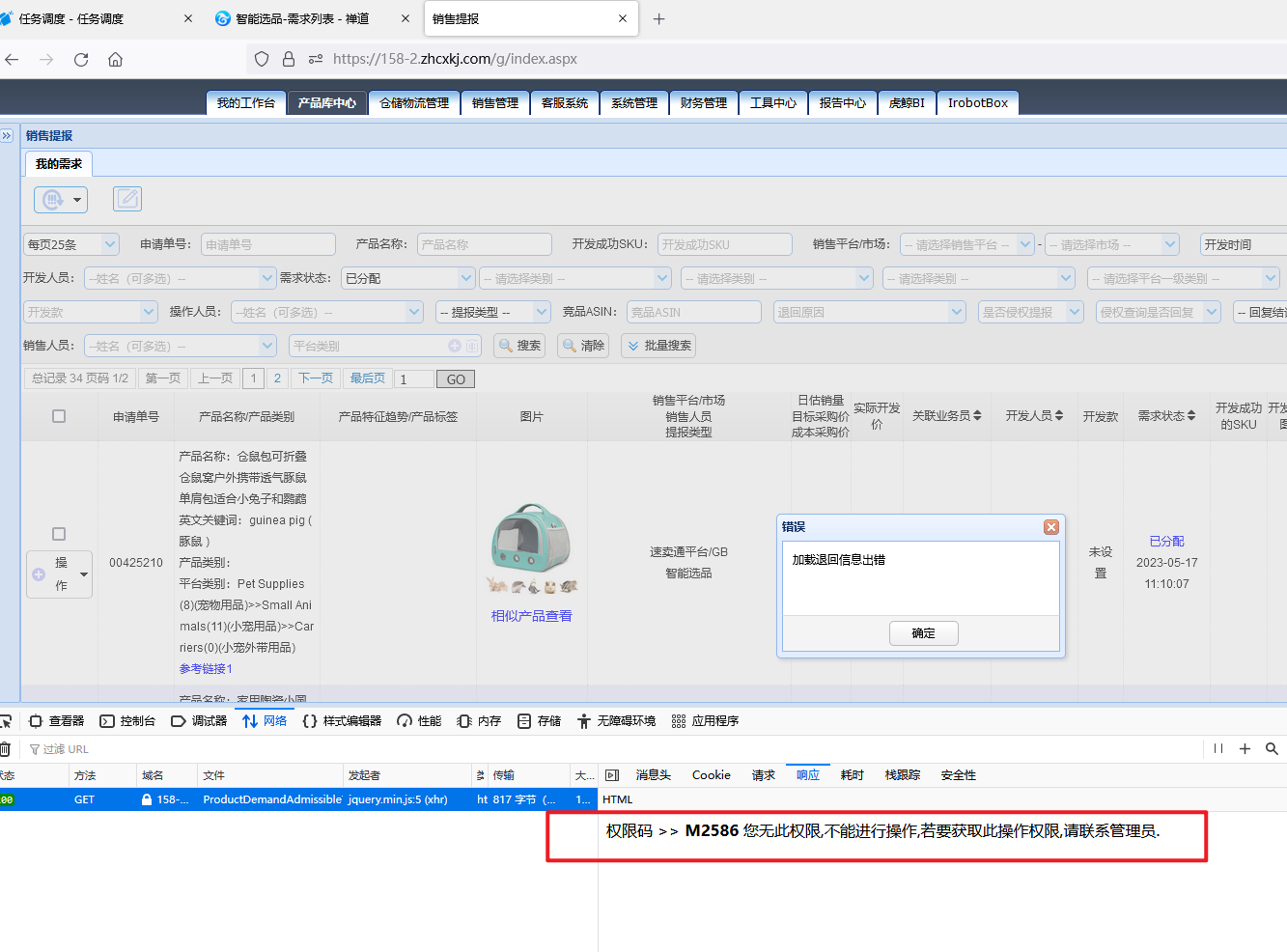1287x952 pixels.
Task: Open the 性能 devtools panel
Action: (x=419, y=721)
